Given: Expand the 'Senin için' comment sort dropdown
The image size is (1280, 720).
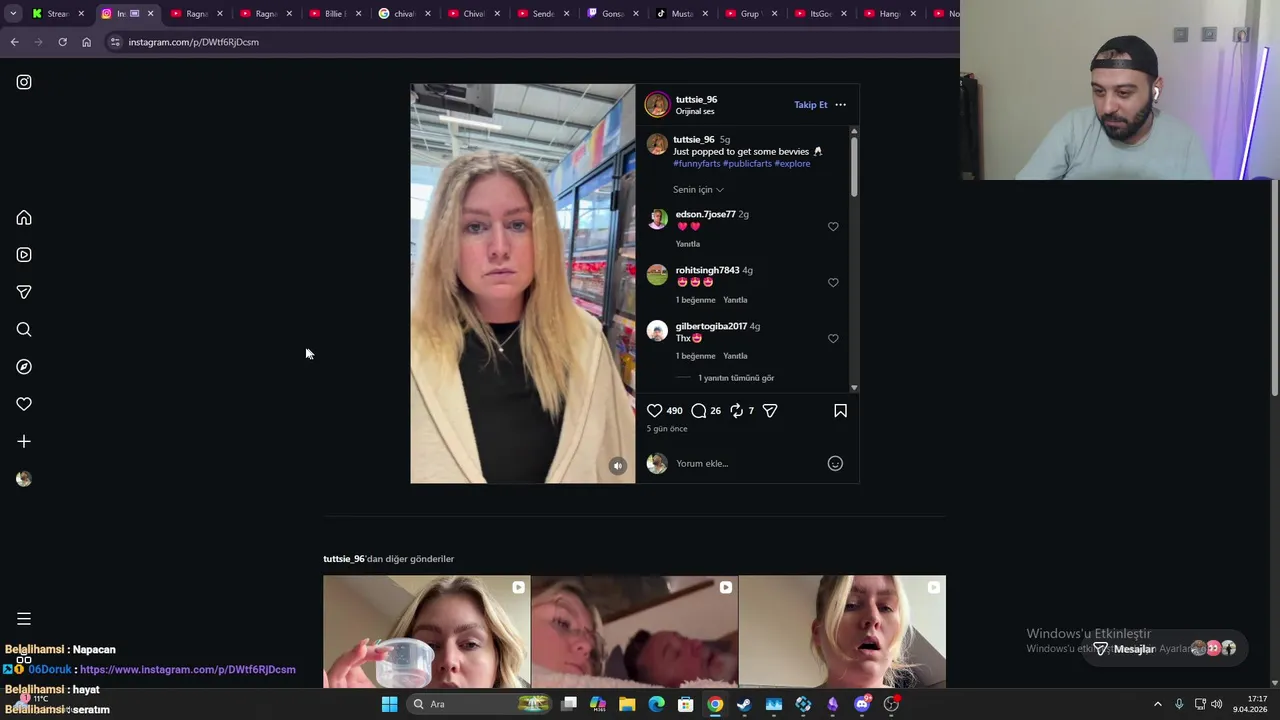Looking at the screenshot, I should (x=698, y=190).
